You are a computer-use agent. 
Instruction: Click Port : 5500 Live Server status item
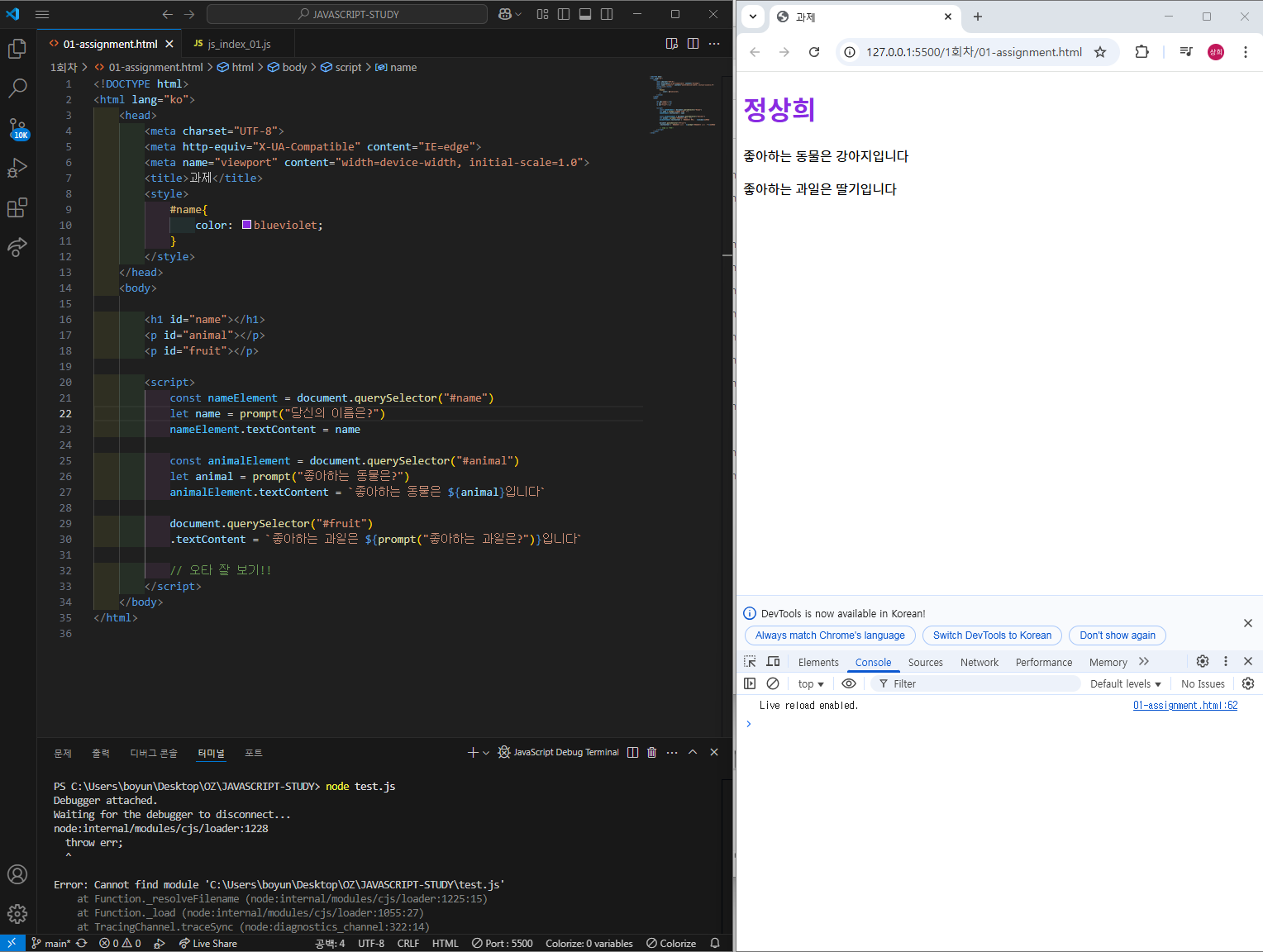point(502,943)
